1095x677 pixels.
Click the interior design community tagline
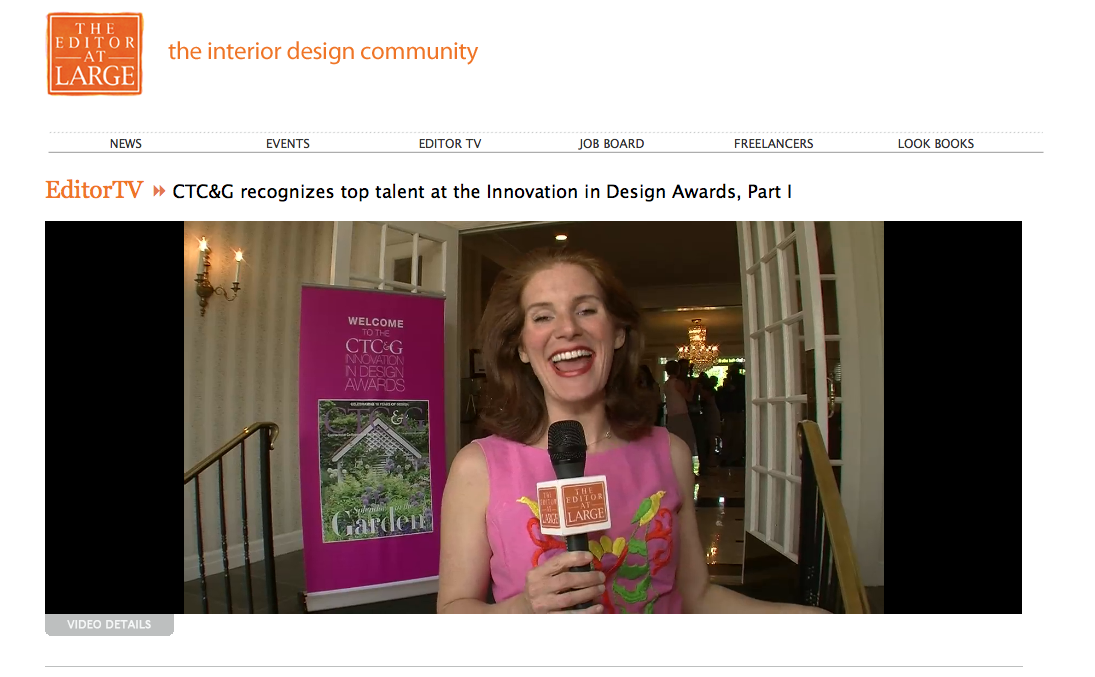[x=323, y=51]
